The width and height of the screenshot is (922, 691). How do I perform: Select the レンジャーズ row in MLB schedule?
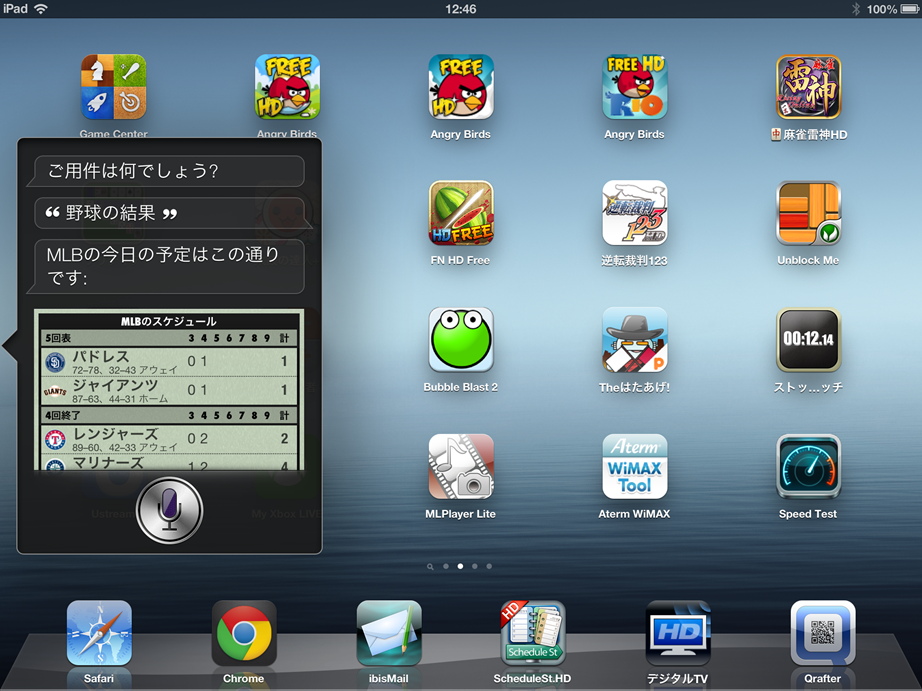click(169, 439)
